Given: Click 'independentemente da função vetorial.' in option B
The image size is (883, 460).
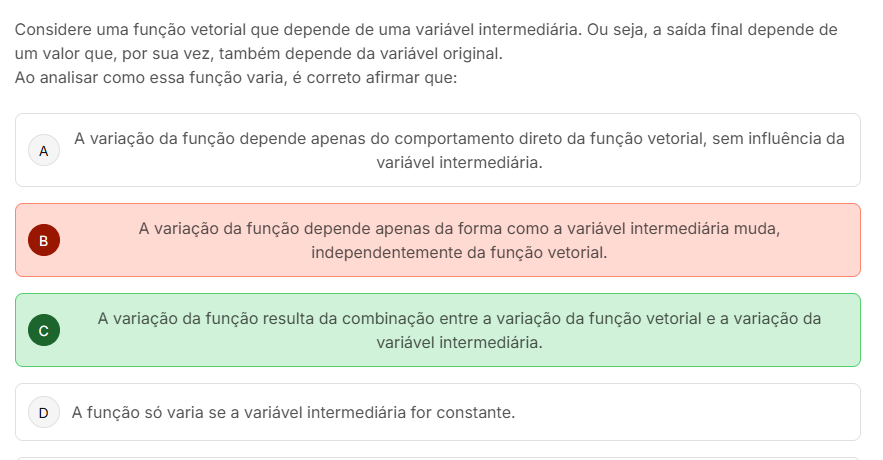Looking at the screenshot, I should pyautogui.click(x=459, y=252).
